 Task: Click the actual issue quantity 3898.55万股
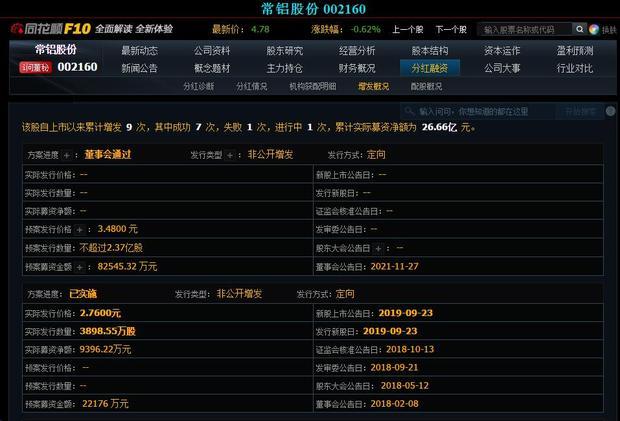pos(108,331)
